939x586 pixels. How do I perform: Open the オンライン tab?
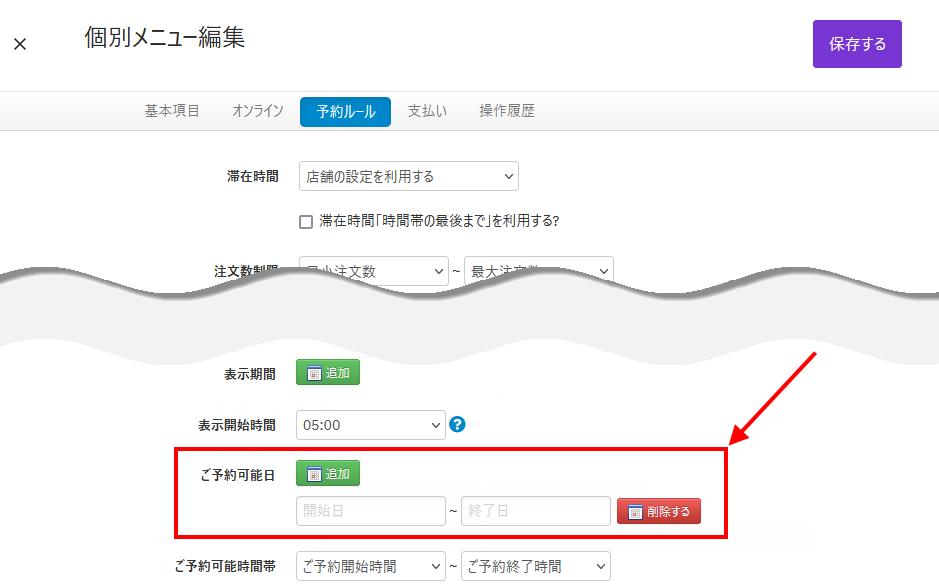pos(258,111)
